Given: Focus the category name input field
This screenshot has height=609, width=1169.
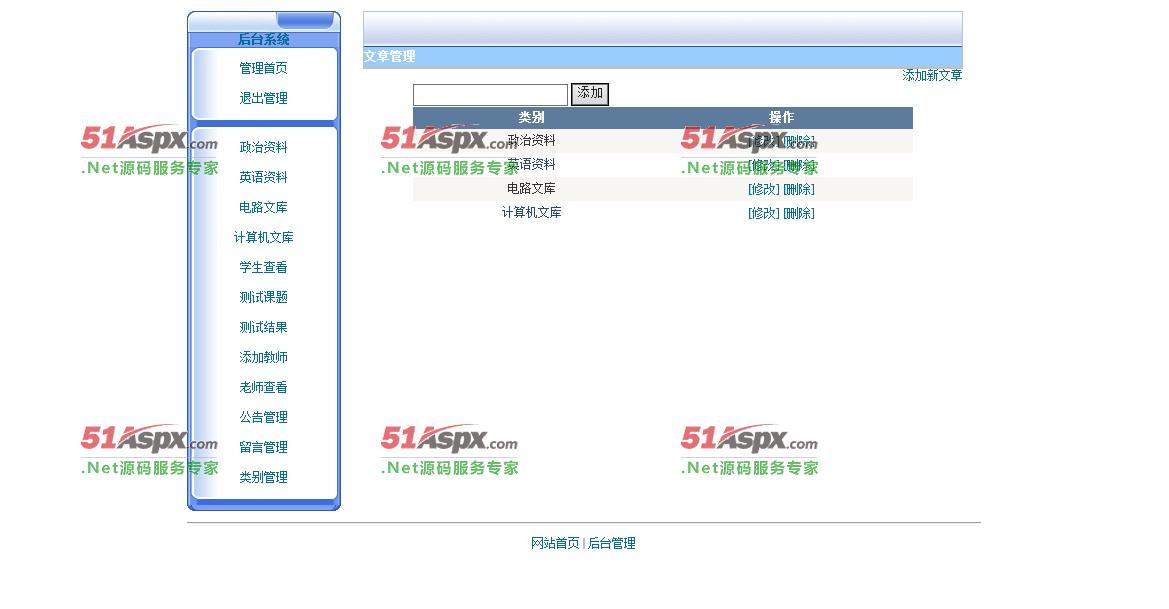Looking at the screenshot, I should click(491, 95).
